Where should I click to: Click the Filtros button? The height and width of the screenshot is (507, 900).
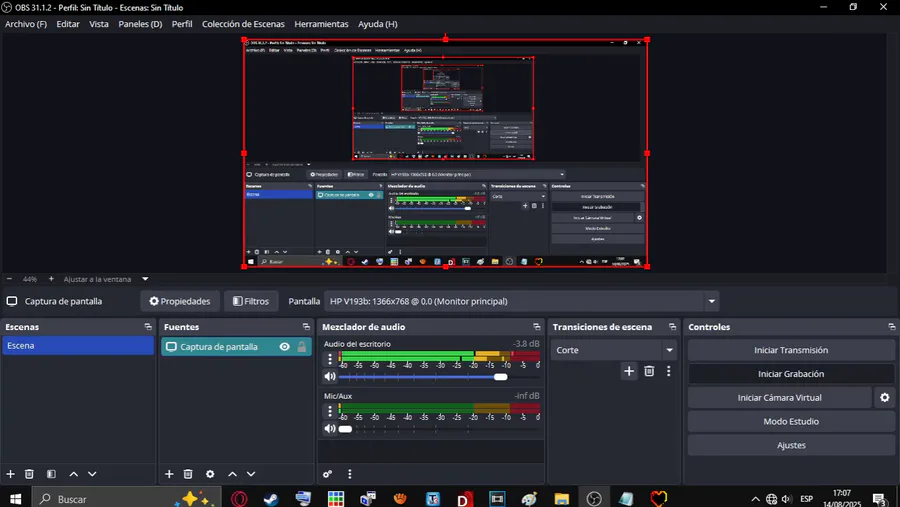point(251,301)
